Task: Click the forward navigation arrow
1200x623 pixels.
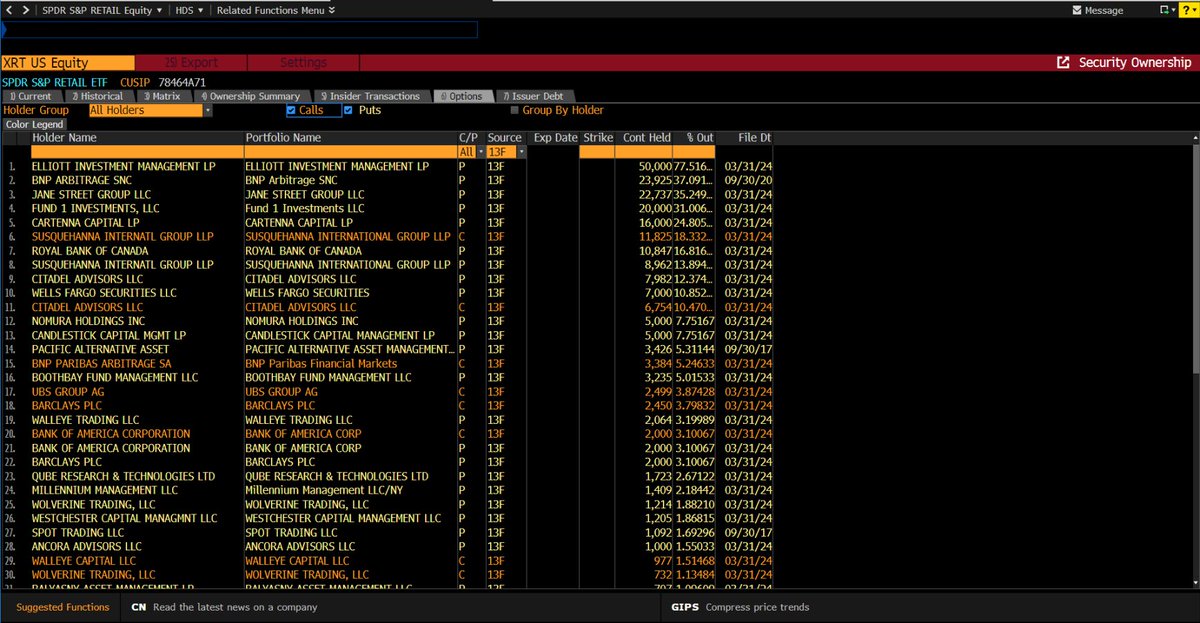Action: [26, 10]
